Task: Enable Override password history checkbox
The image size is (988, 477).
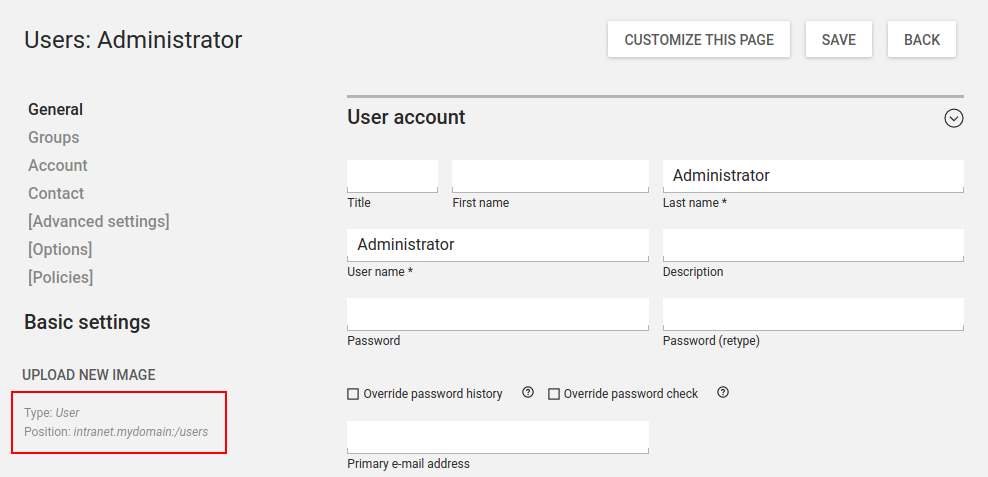Action: coord(353,394)
